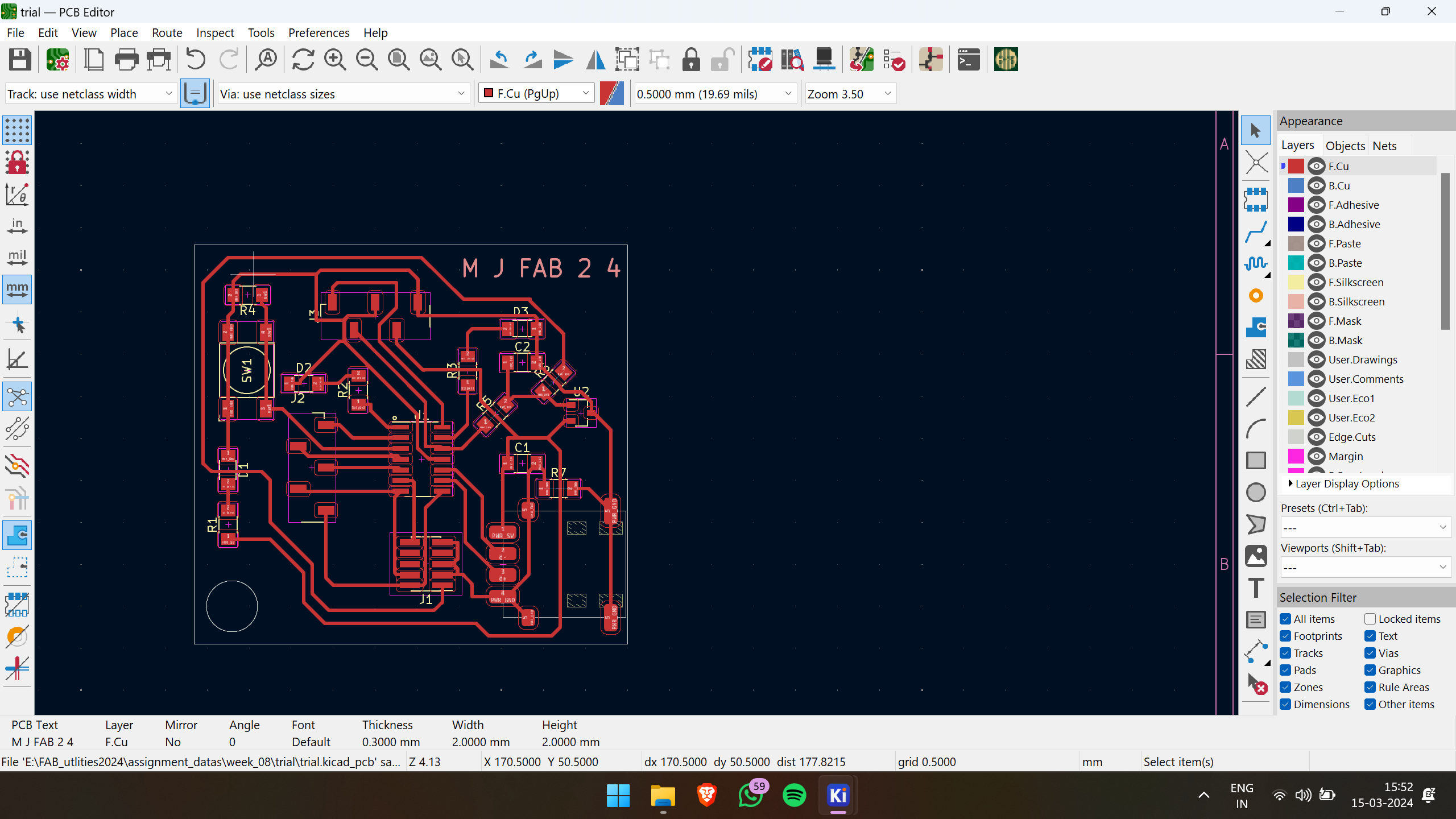
Task: Toggle visibility of Edge.Cuts layer
Action: click(x=1316, y=437)
